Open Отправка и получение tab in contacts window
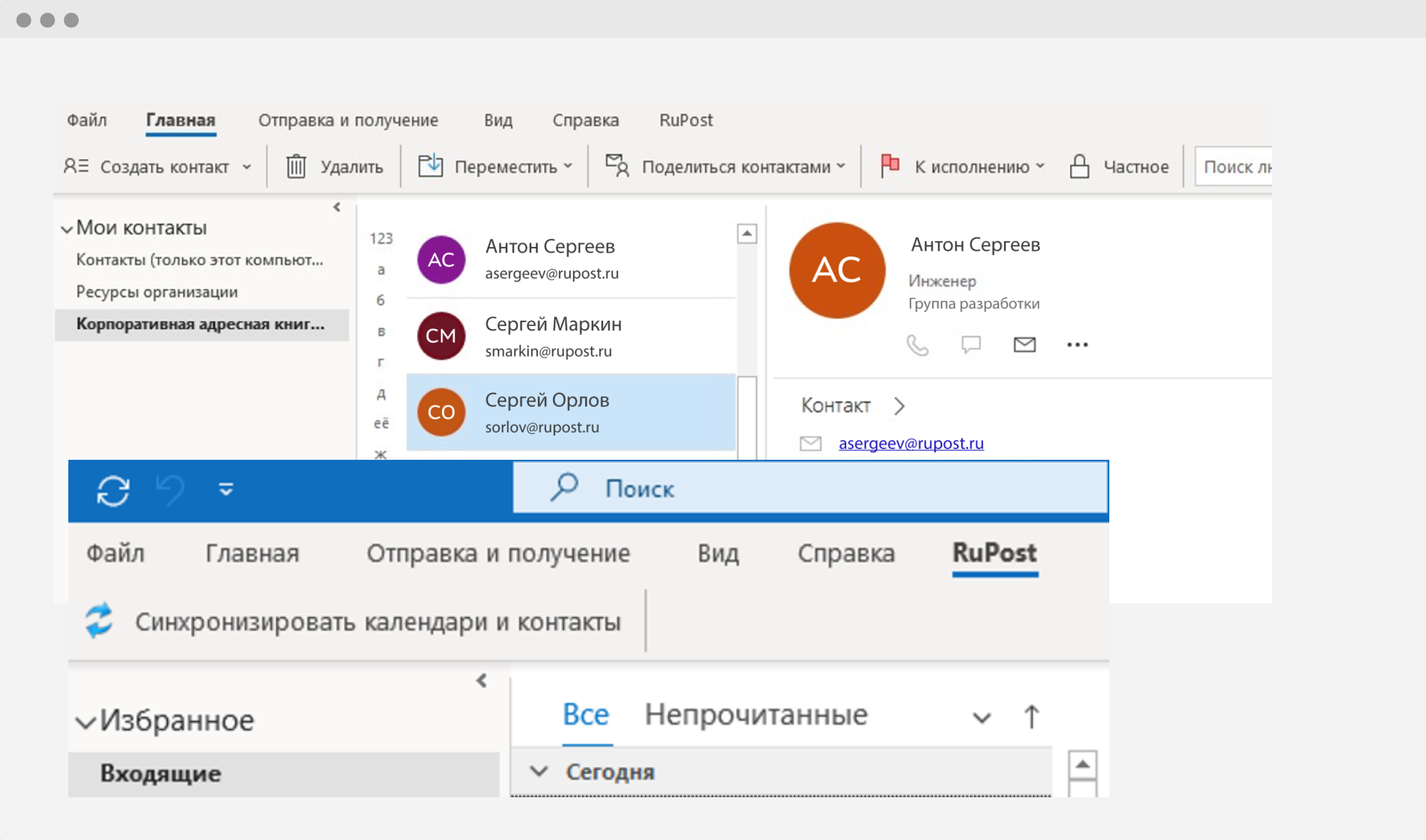This screenshot has height=840, width=1426. coord(348,120)
